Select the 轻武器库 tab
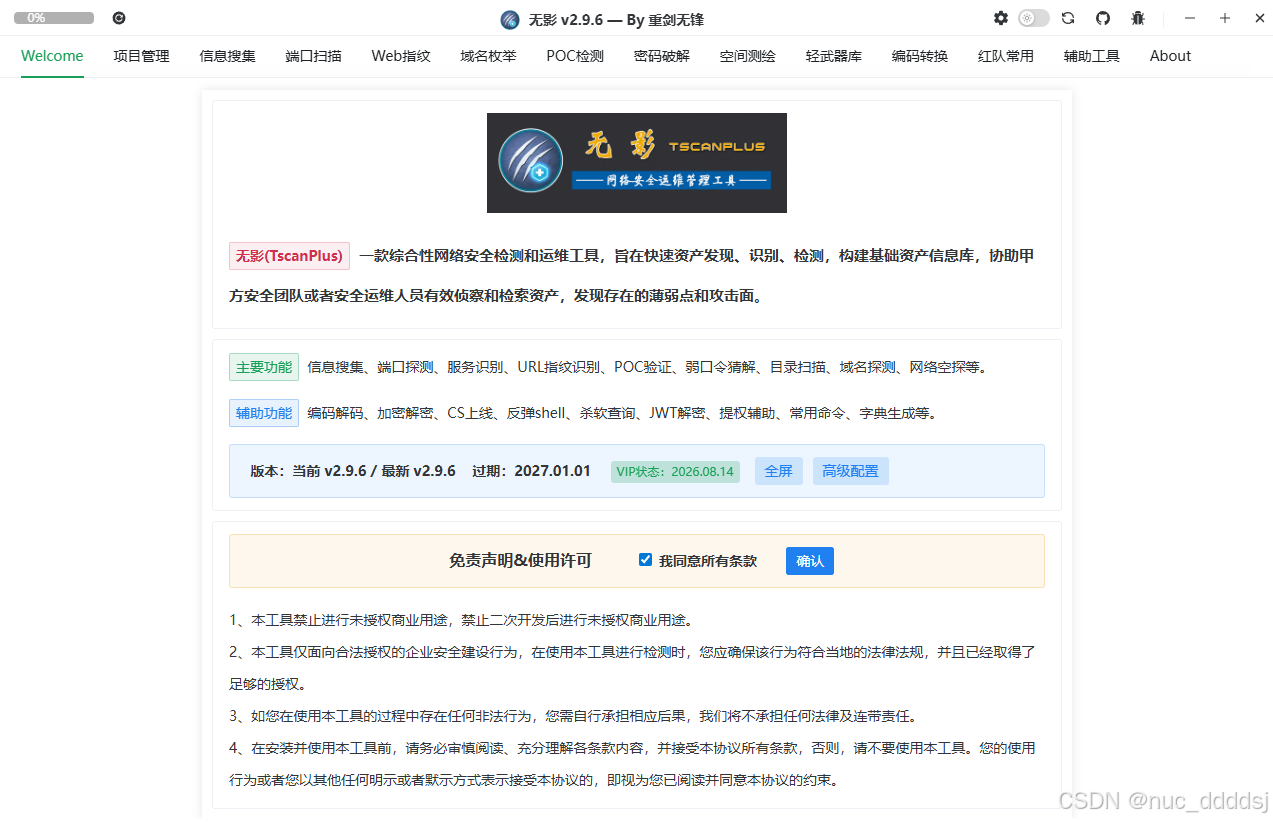This screenshot has width=1273, height=822. click(834, 56)
